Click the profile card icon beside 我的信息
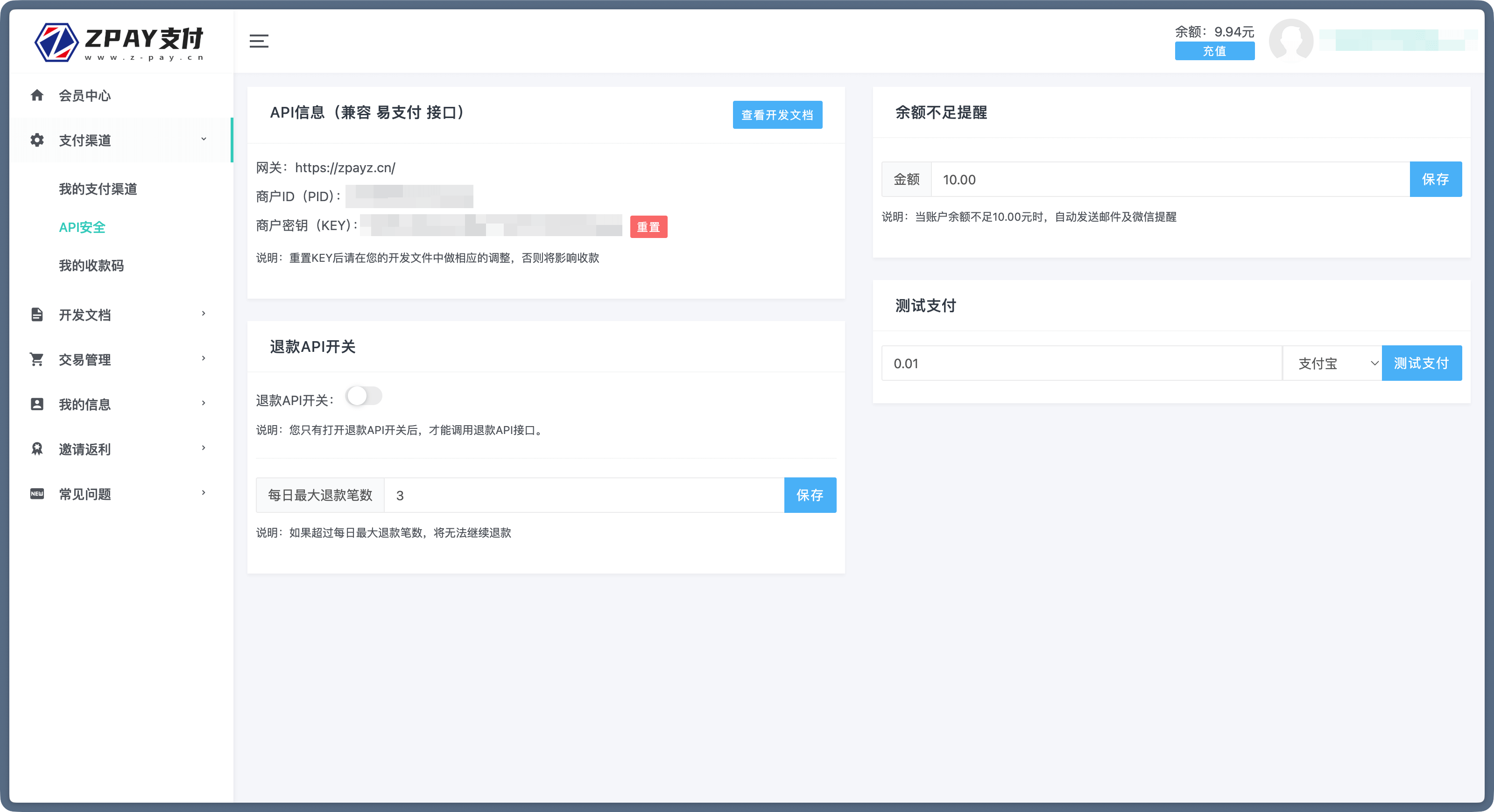The image size is (1494, 812). coord(37,404)
